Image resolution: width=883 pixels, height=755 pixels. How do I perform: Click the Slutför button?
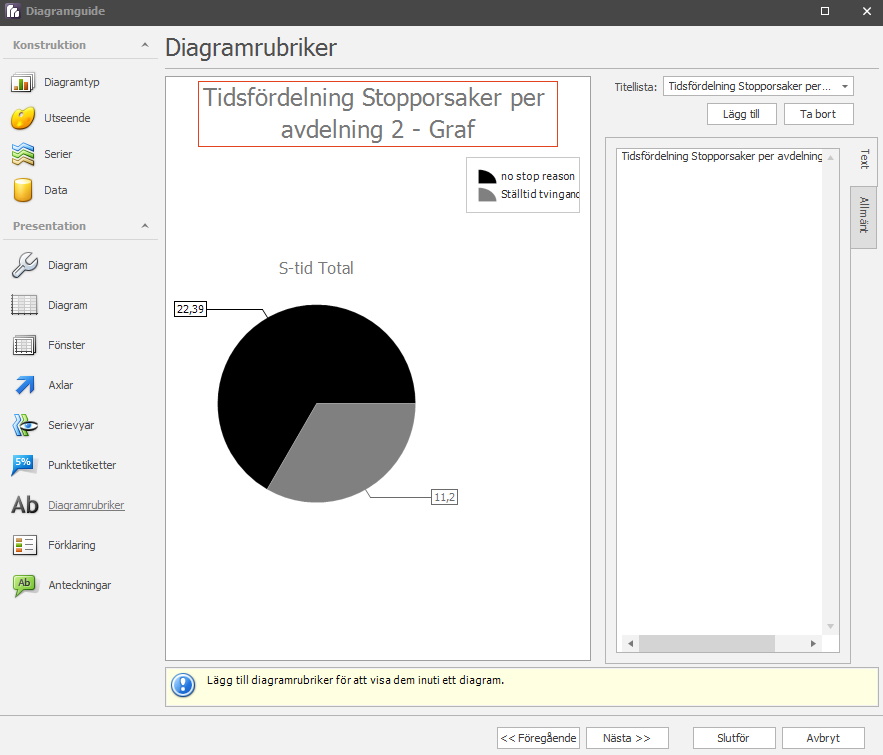tap(734, 738)
